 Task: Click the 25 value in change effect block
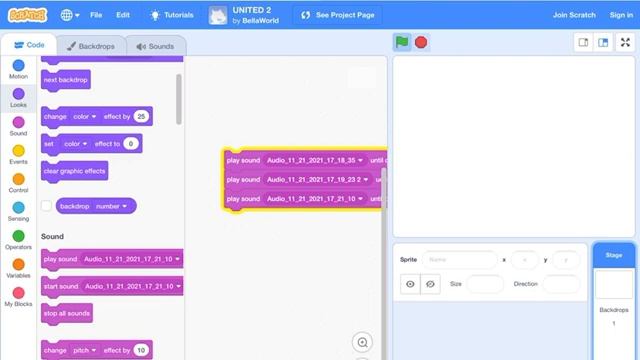(141, 116)
